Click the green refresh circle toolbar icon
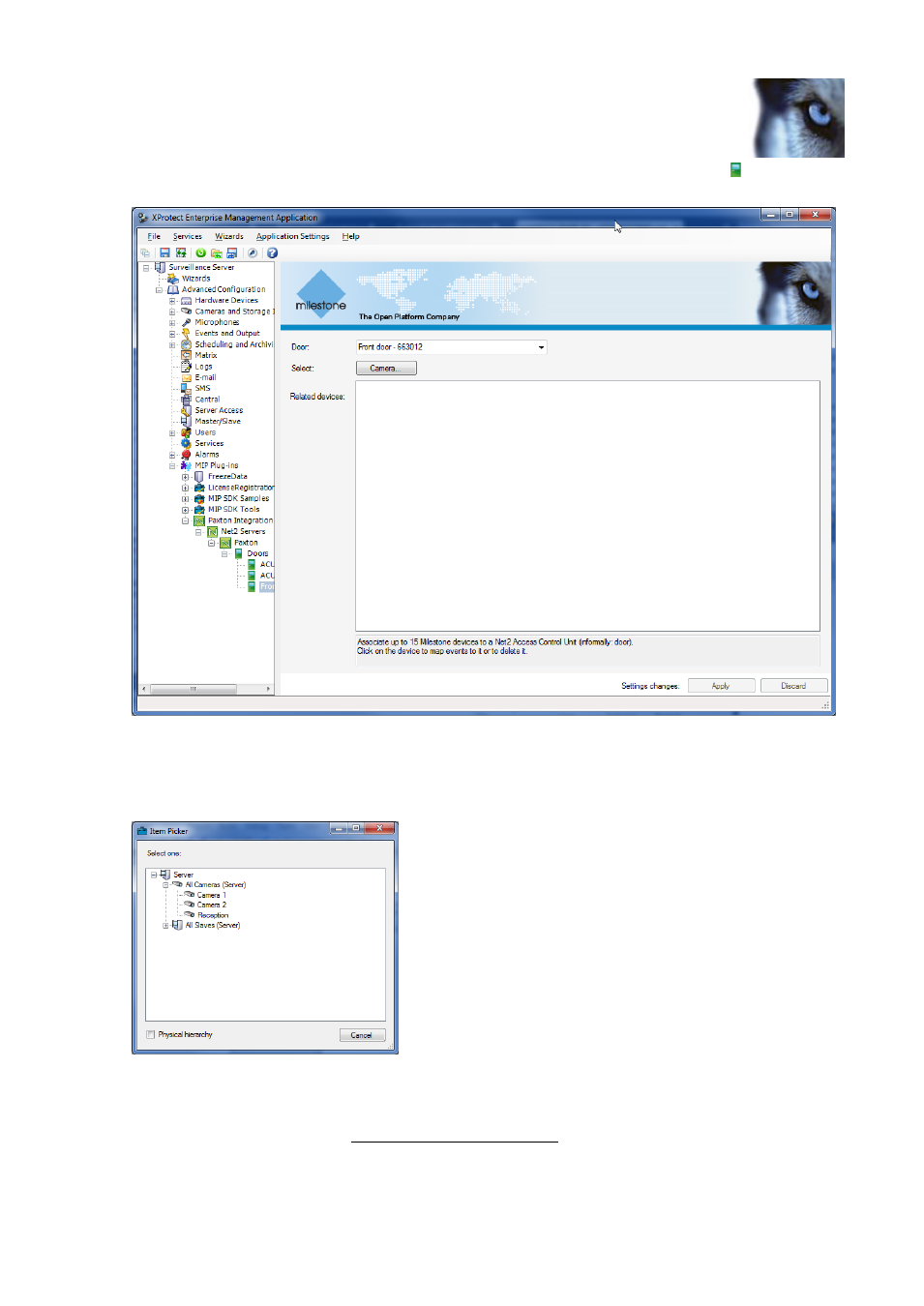Screen dimensions: 924x1306 coord(201,253)
